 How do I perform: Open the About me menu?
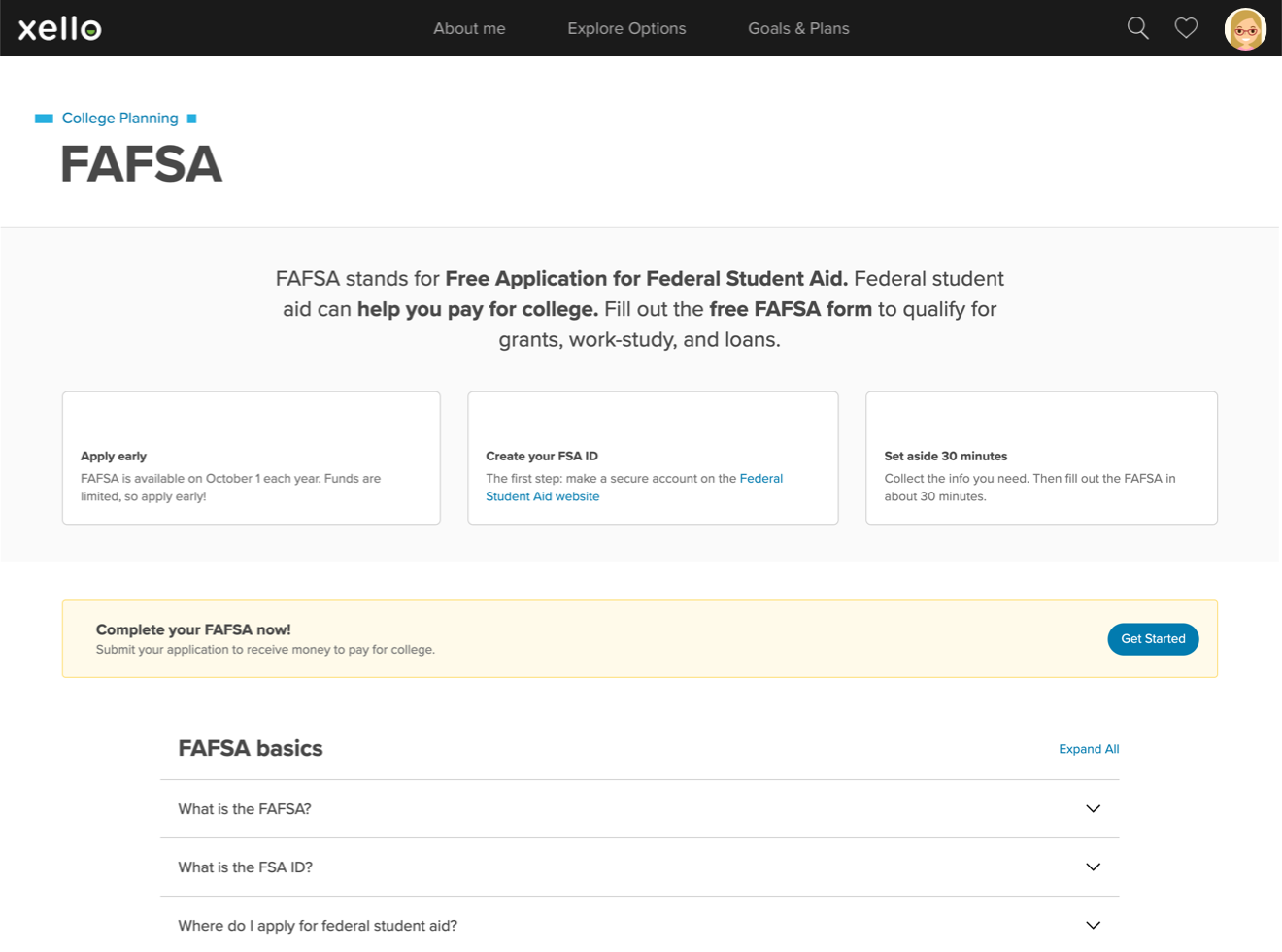(x=469, y=29)
